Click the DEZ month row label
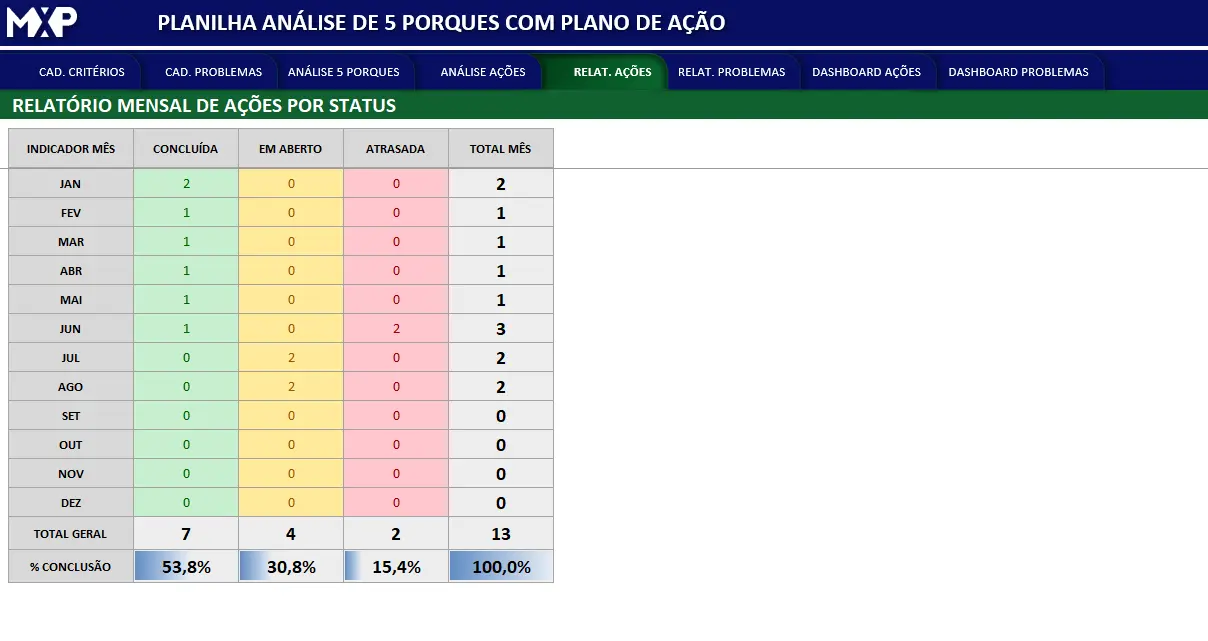Image resolution: width=1208 pixels, height=641 pixels. point(70,503)
